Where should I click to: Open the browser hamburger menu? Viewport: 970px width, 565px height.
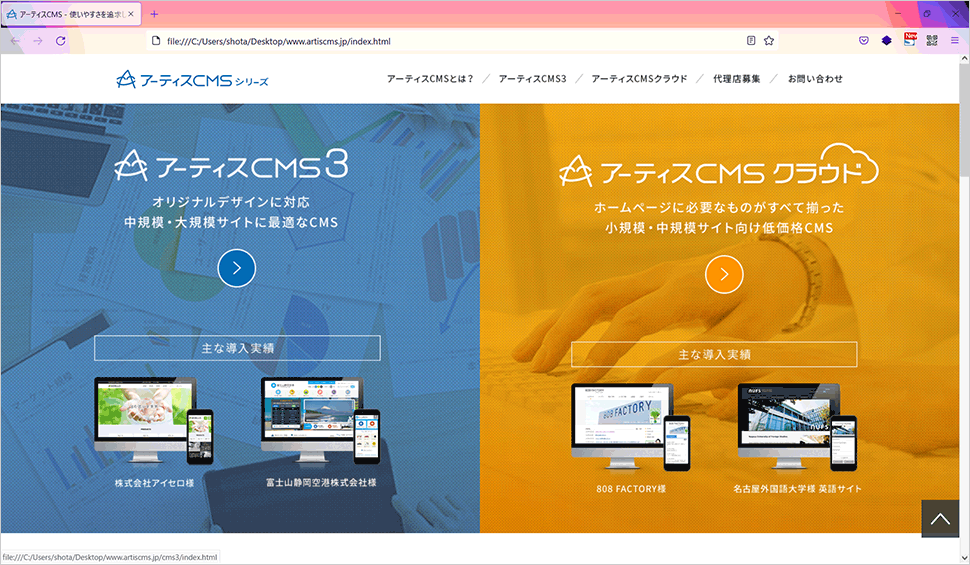point(955,41)
